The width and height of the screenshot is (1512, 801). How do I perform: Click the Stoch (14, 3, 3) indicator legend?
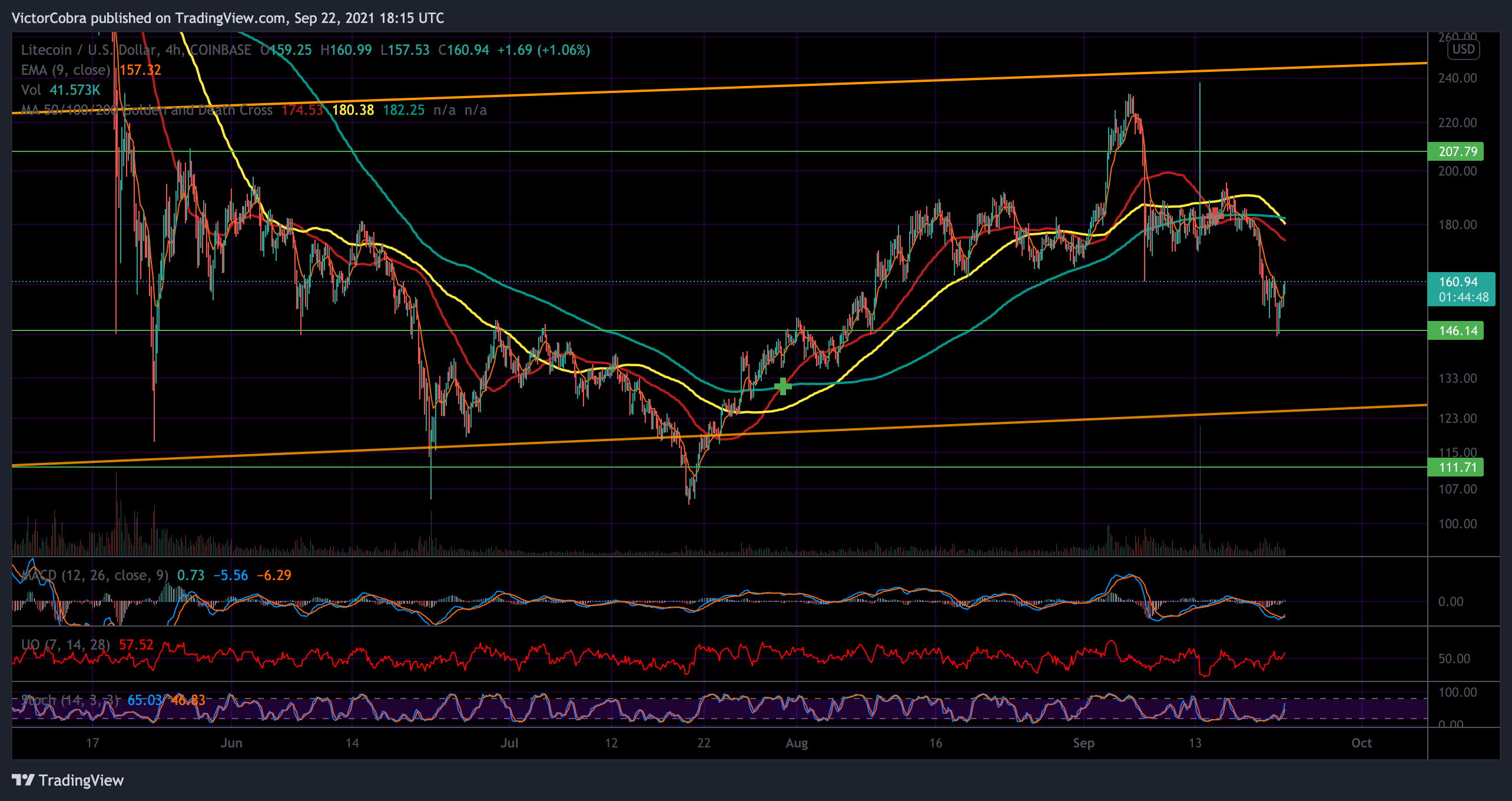70,700
